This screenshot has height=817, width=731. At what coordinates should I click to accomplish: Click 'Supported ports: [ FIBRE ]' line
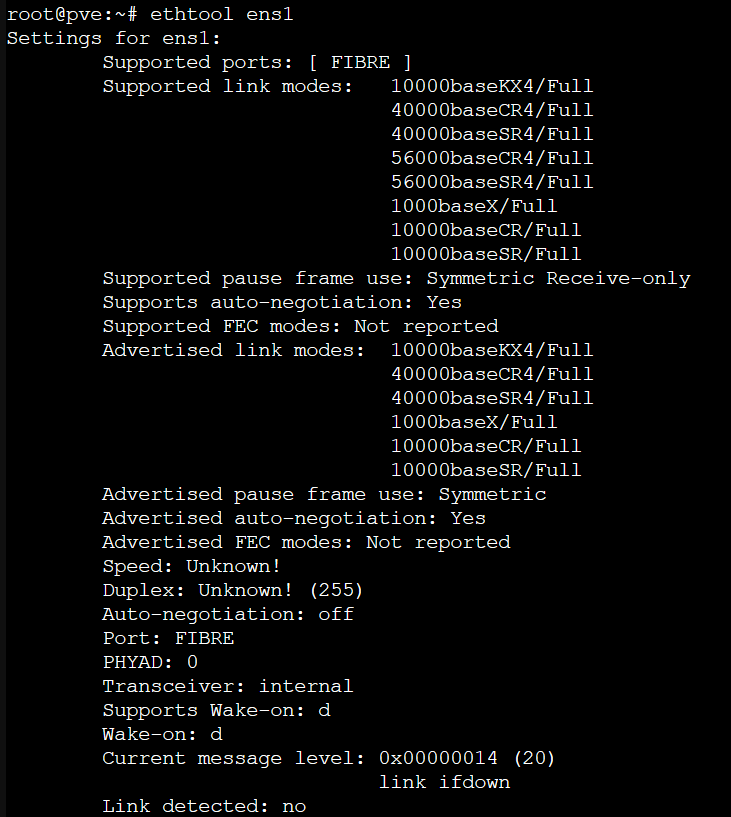[257, 63]
